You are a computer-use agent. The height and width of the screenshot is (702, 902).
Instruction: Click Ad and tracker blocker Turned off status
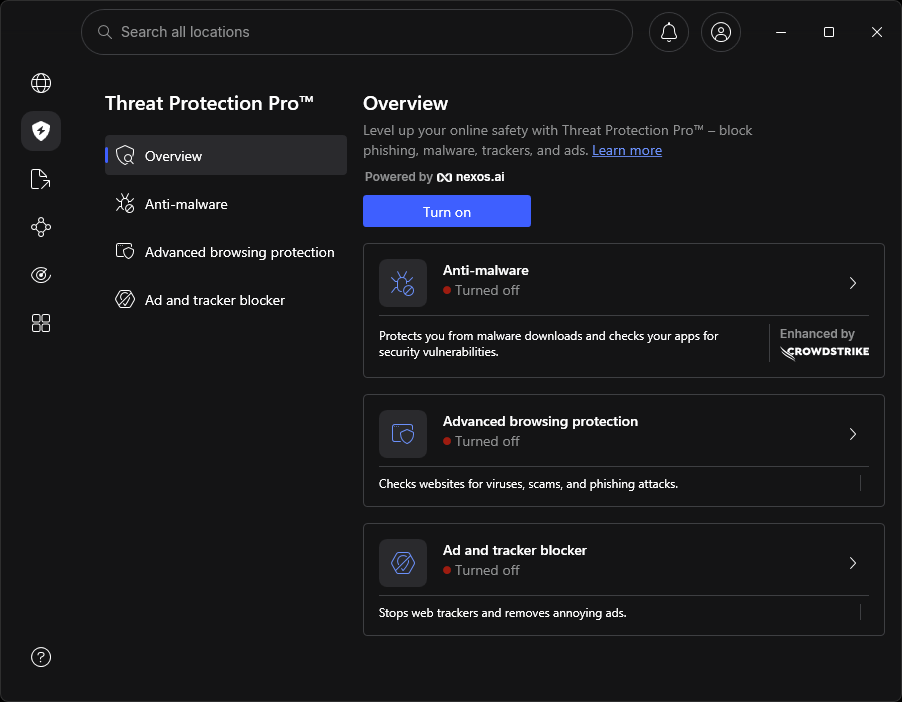(x=481, y=570)
